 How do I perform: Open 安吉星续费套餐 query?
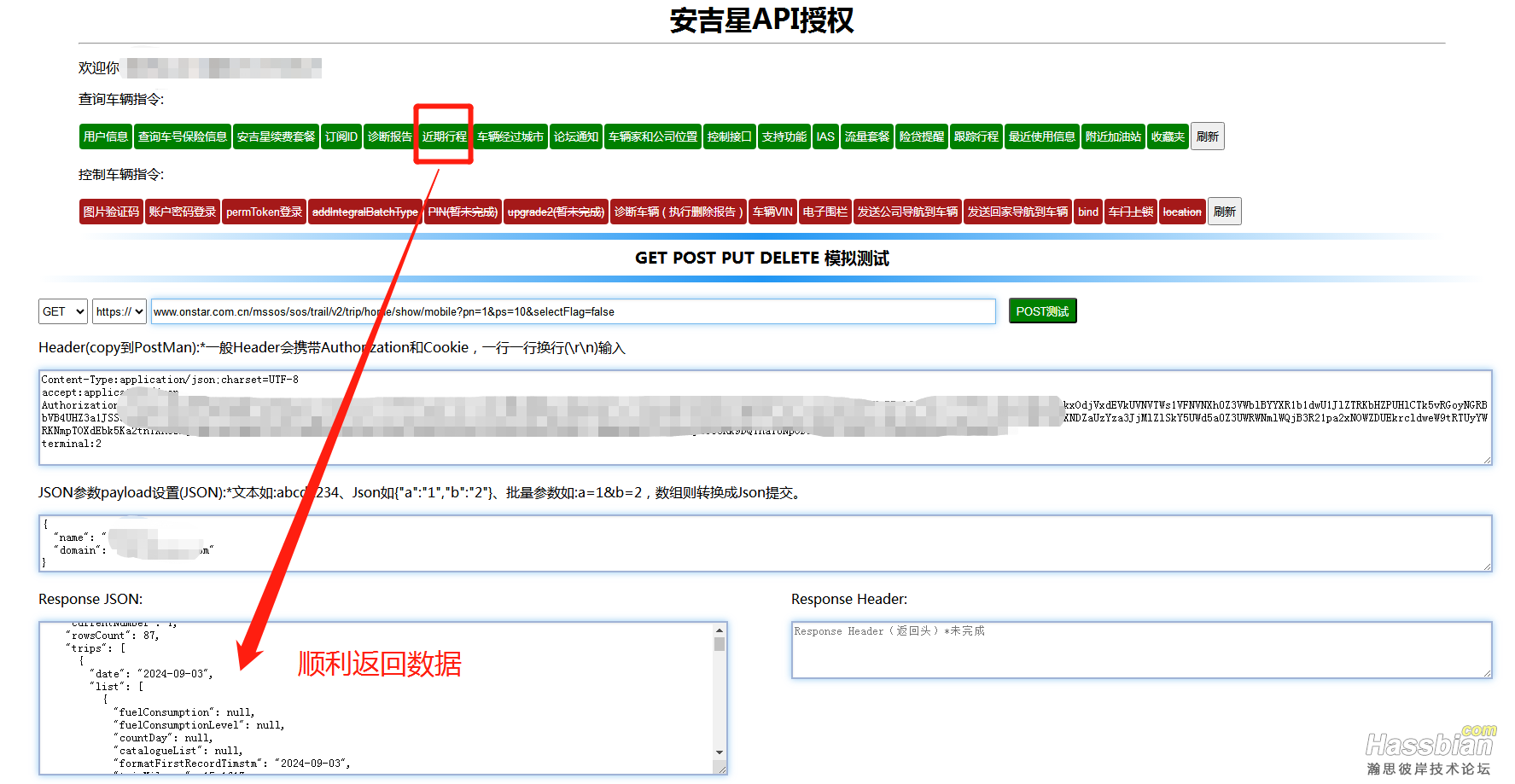pyautogui.click(x=276, y=136)
